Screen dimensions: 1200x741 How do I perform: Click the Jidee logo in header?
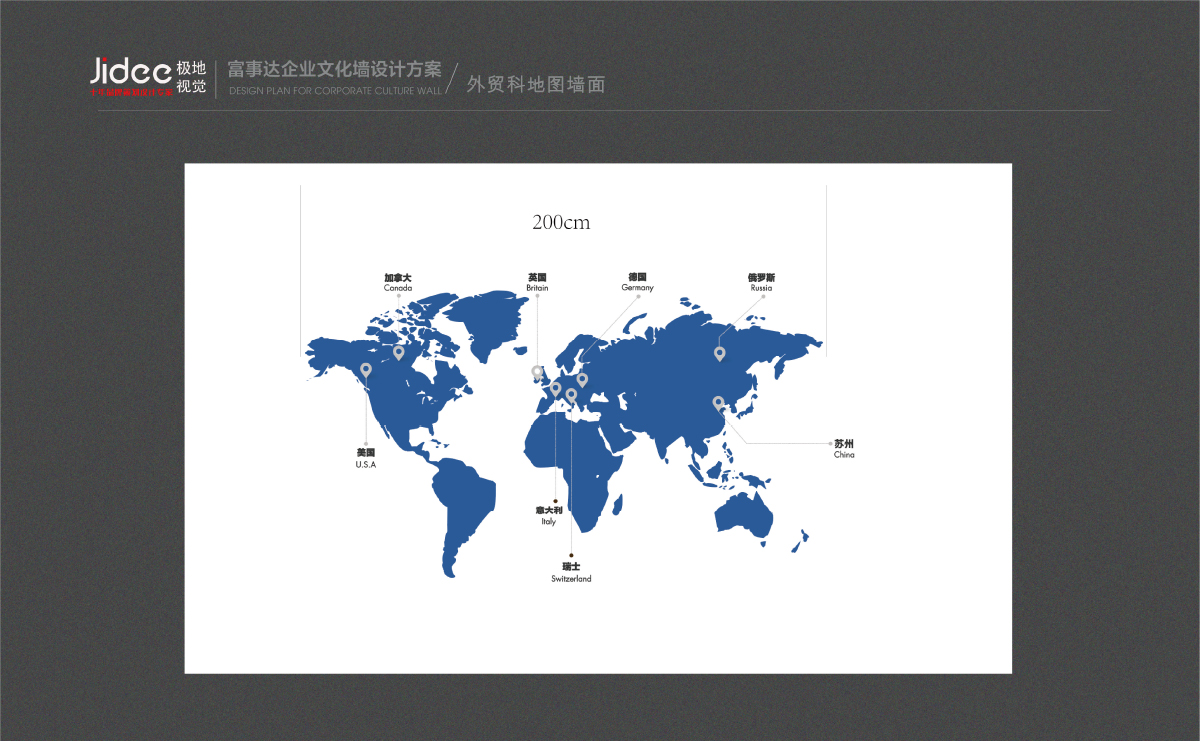click(x=131, y=71)
